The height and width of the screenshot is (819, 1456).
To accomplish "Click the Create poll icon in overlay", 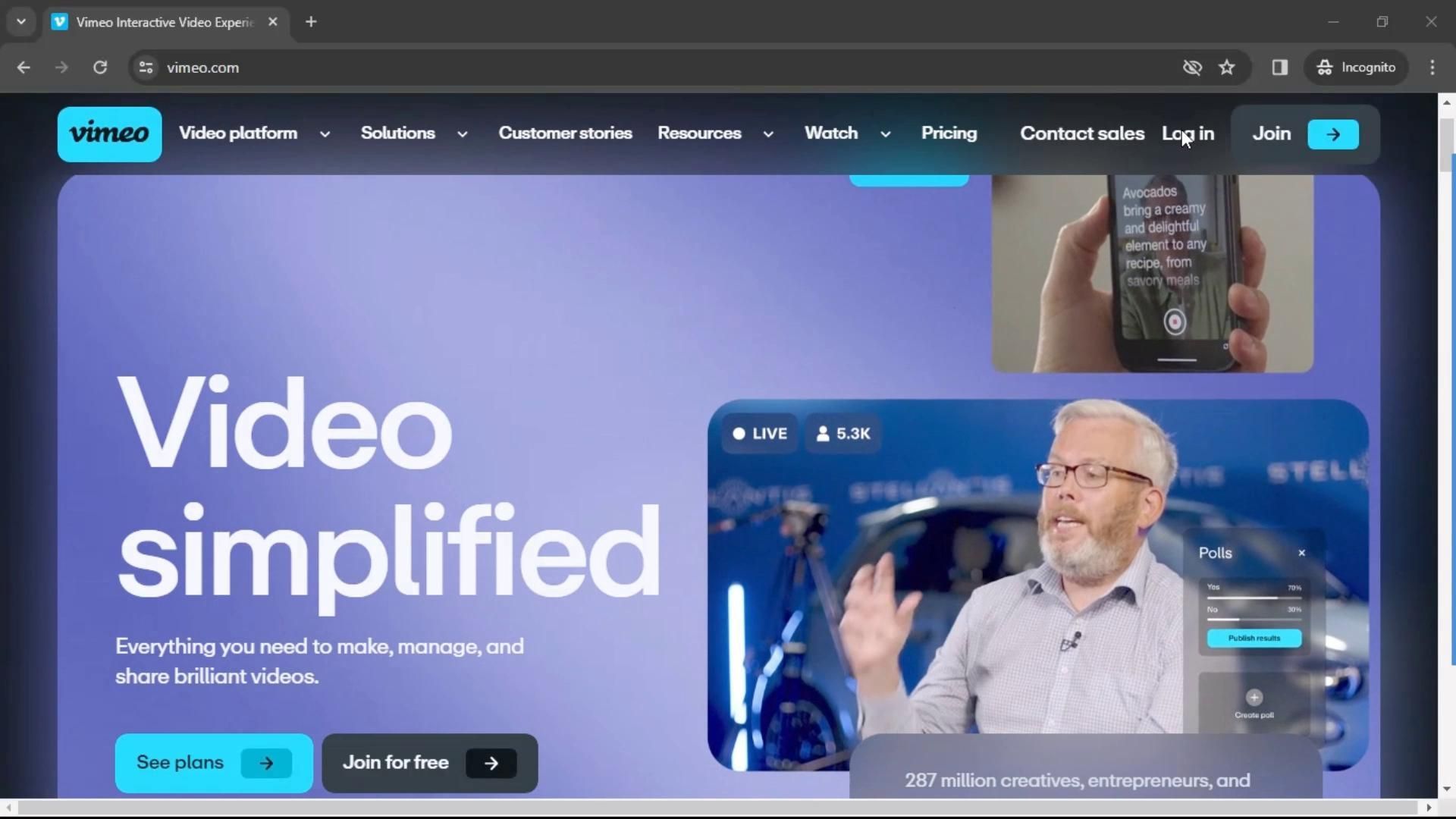I will pyautogui.click(x=1255, y=698).
